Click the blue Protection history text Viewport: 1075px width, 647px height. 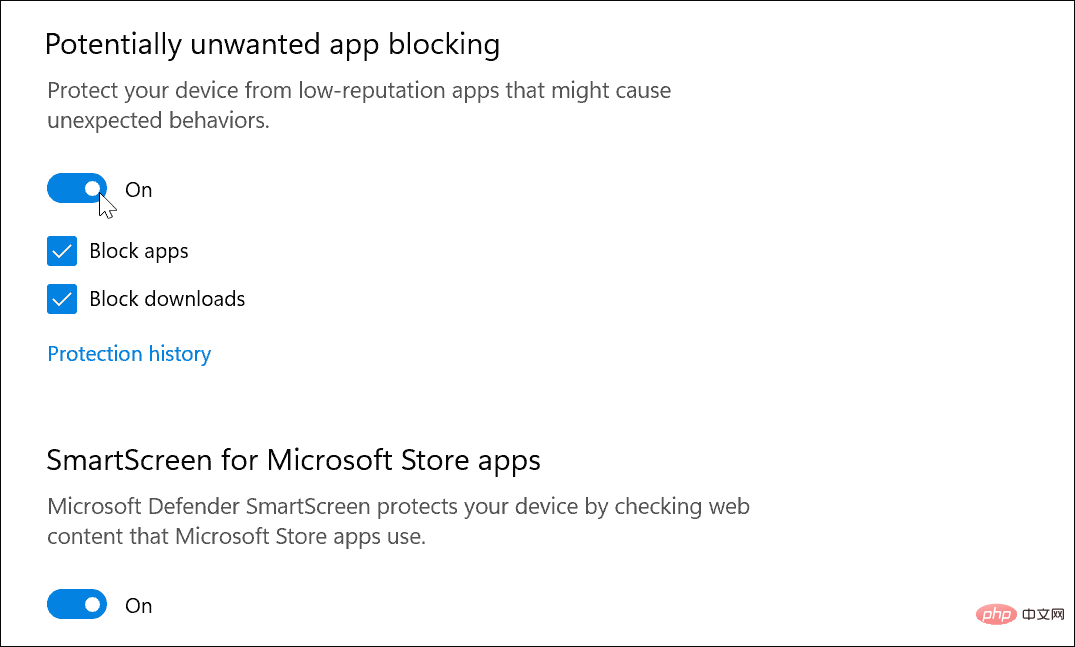pyautogui.click(x=128, y=353)
